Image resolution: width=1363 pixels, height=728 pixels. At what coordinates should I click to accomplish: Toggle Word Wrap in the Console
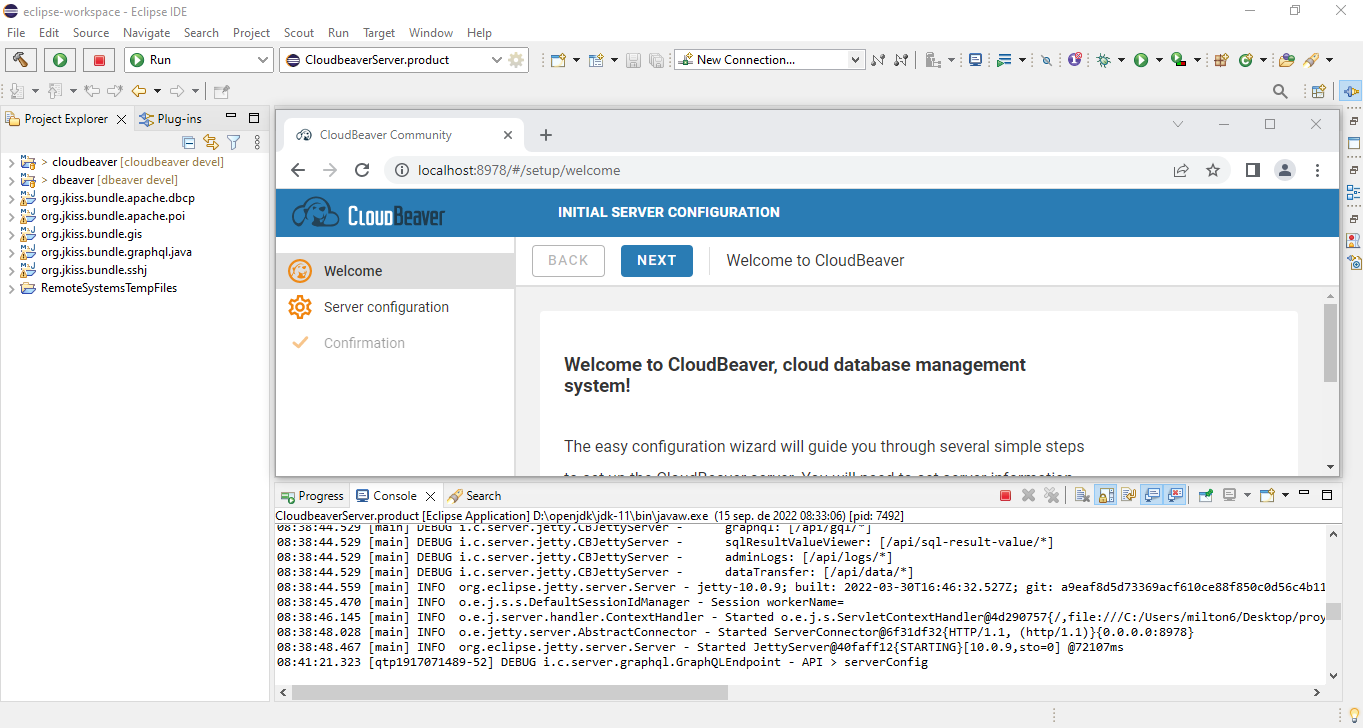tap(1128, 494)
